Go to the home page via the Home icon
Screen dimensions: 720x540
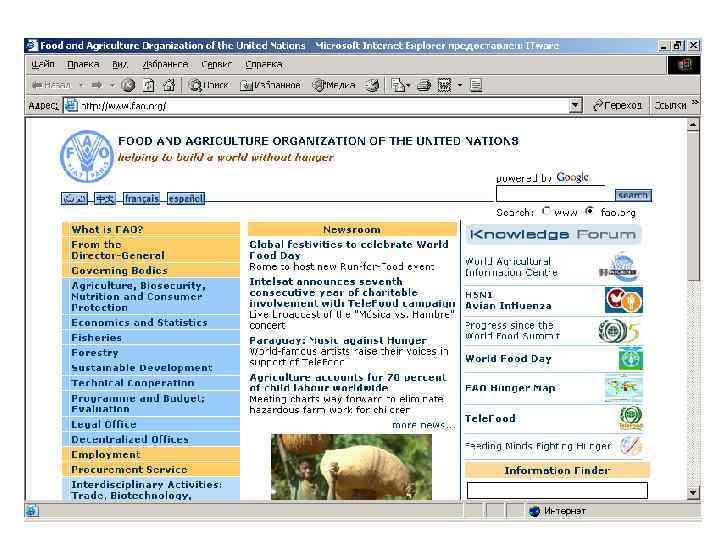pos(169,85)
